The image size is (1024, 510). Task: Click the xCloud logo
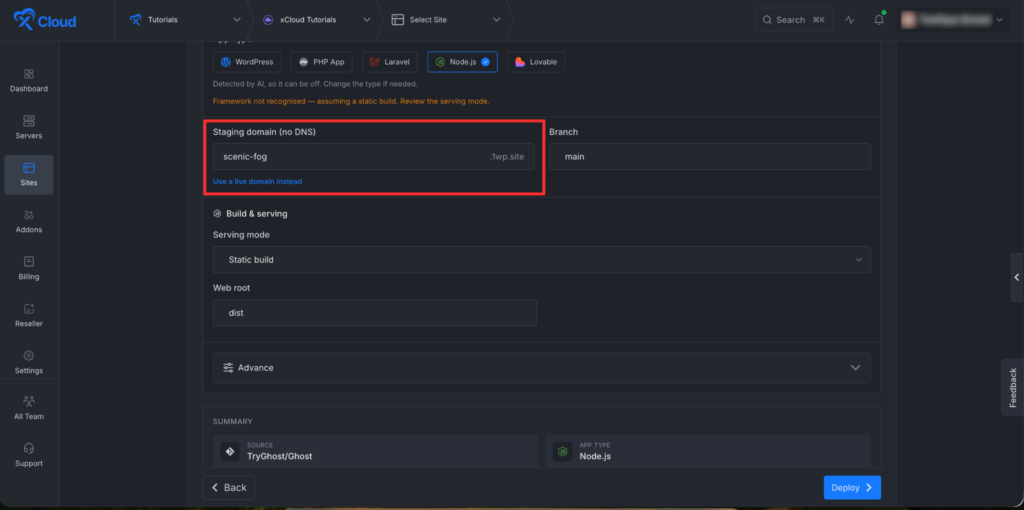pos(44,20)
